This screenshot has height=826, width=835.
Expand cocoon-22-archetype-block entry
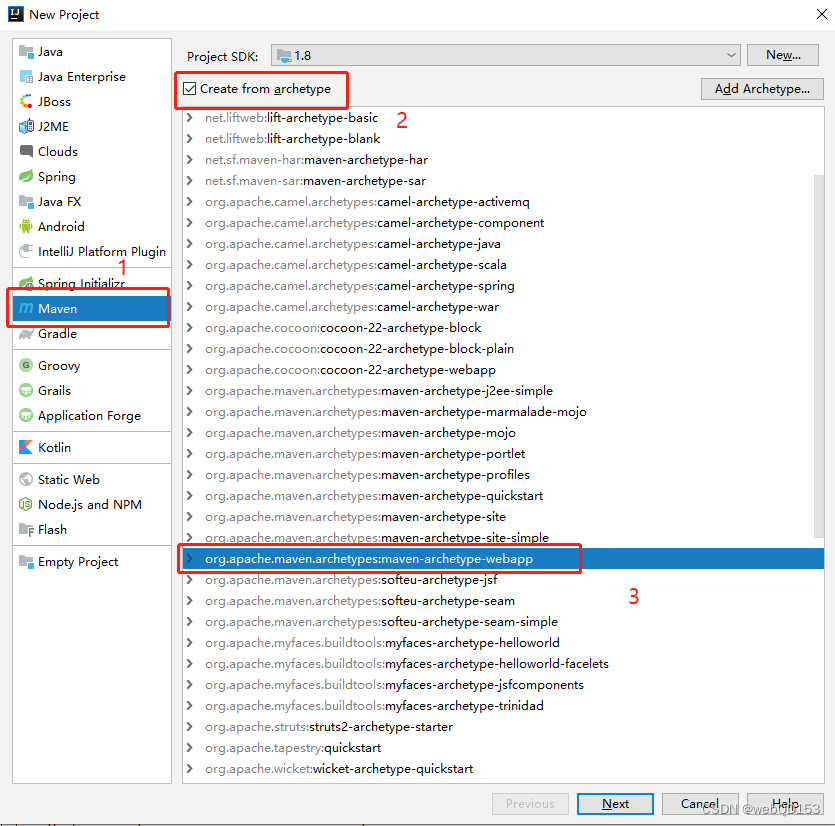[190, 328]
